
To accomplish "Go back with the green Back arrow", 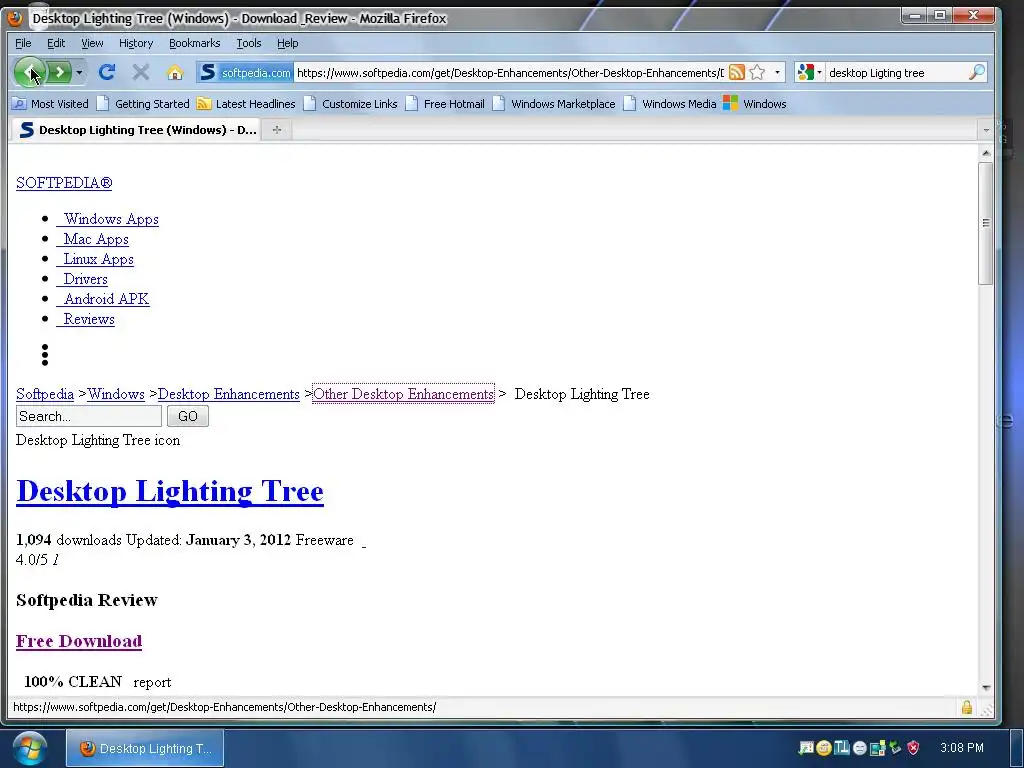I will pos(29,72).
